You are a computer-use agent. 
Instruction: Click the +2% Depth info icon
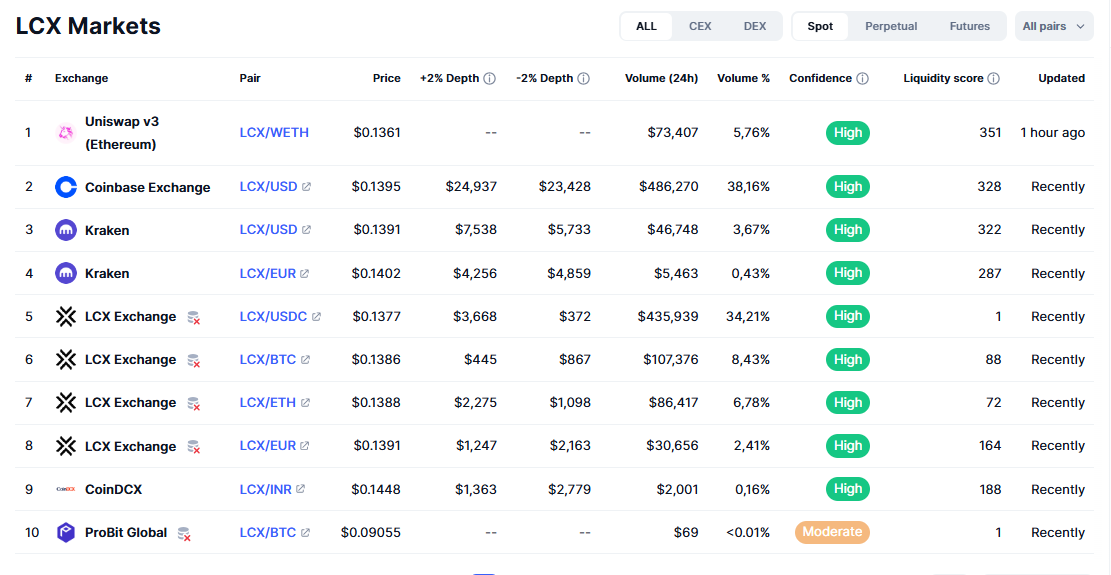pos(490,79)
